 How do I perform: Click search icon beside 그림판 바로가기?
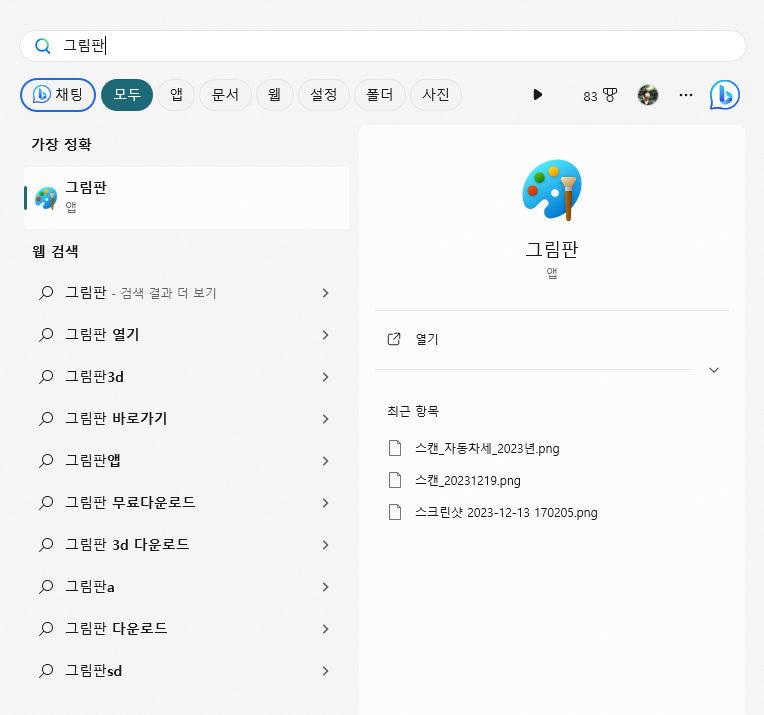46,419
